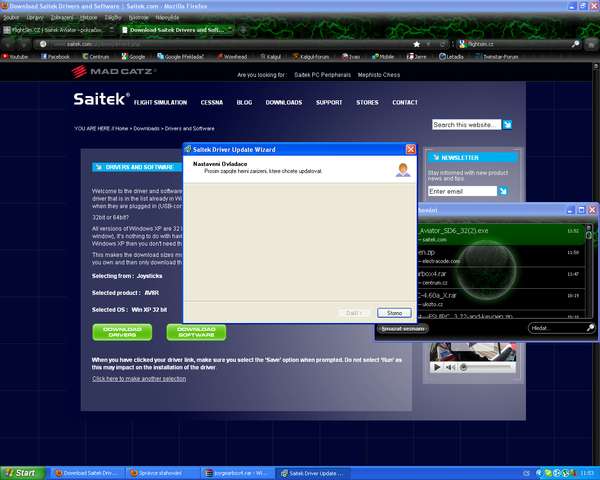This screenshot has width=600, height=480.
Task: Click the user avatar icon in the wizard
Action: click(403, 170)
